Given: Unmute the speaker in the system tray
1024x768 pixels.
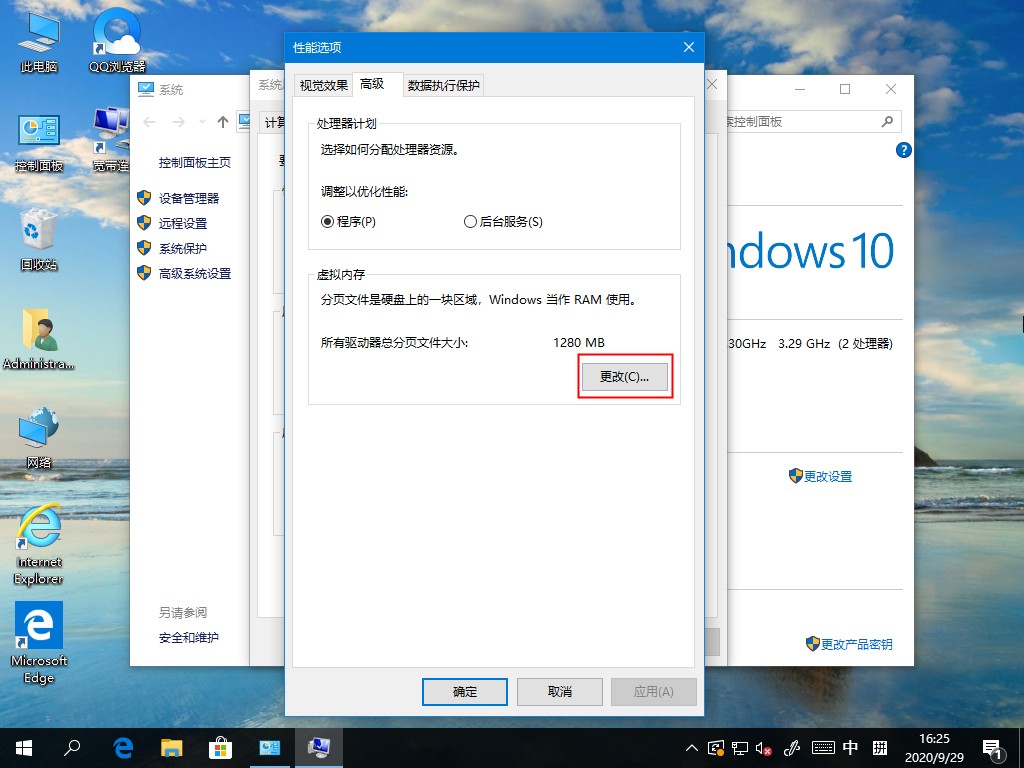Looking at the screenshot, I should (x=764, y=747).
